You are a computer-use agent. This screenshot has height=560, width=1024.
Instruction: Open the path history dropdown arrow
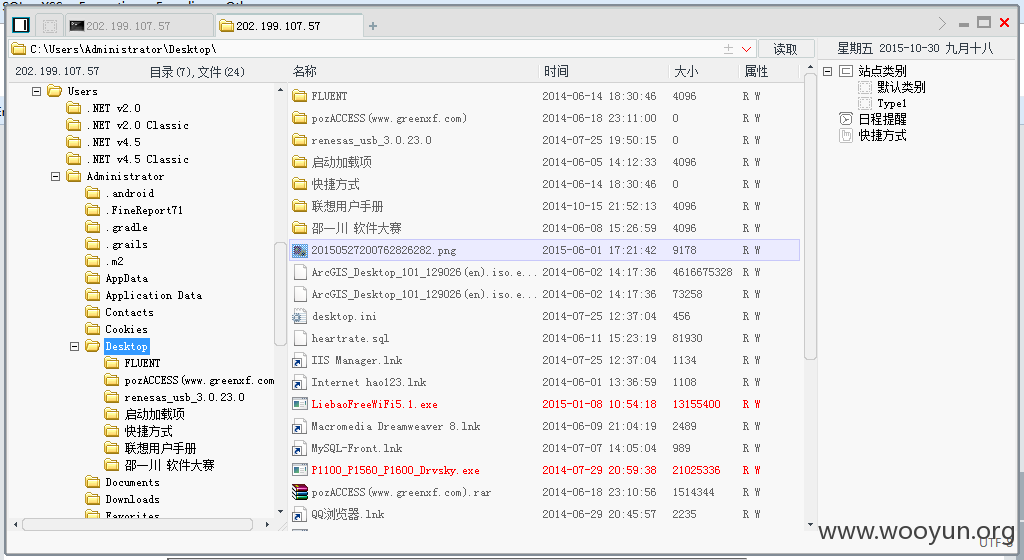tap(746, 49)
